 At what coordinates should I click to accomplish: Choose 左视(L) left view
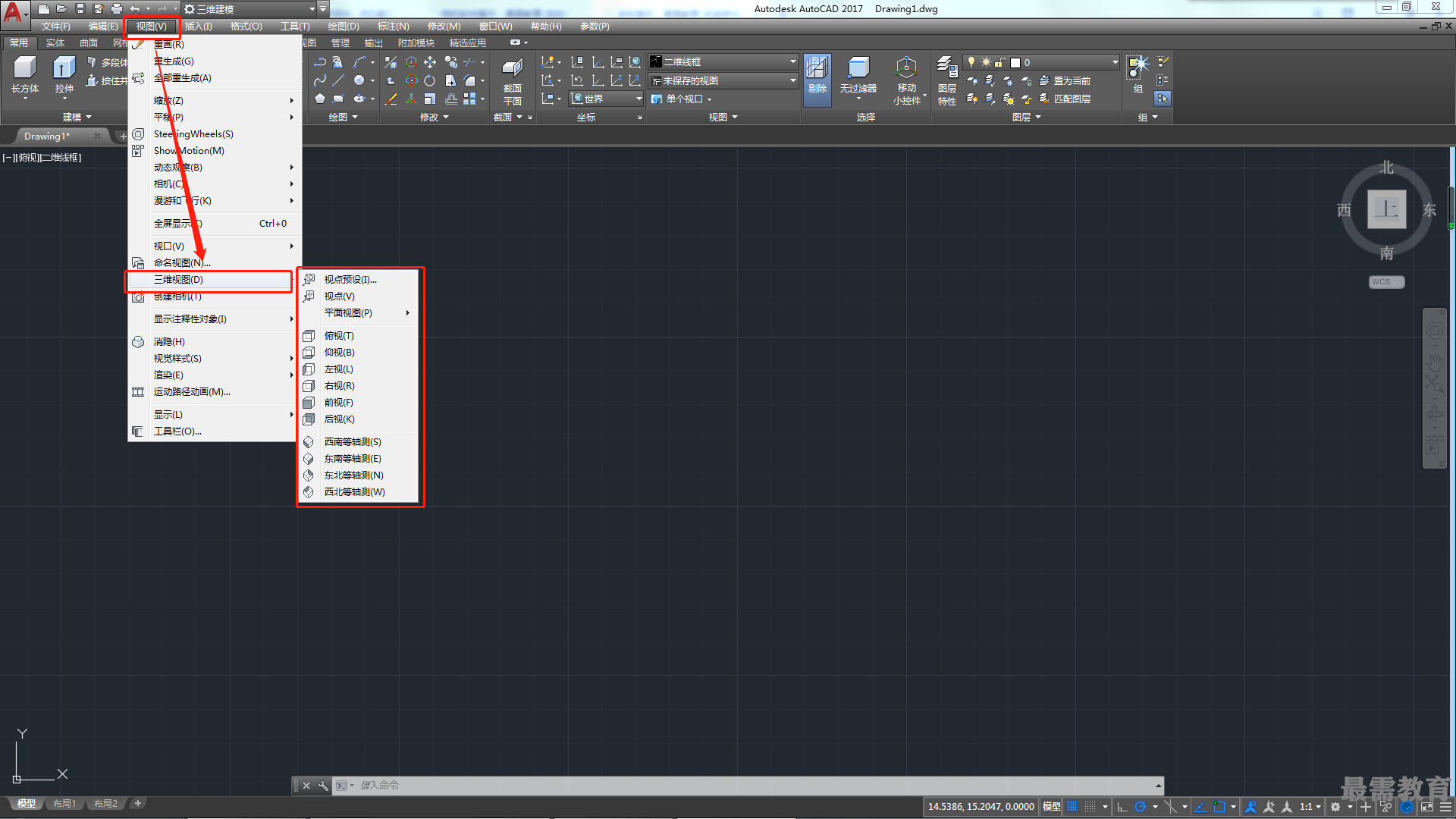(x=359, y=369)
